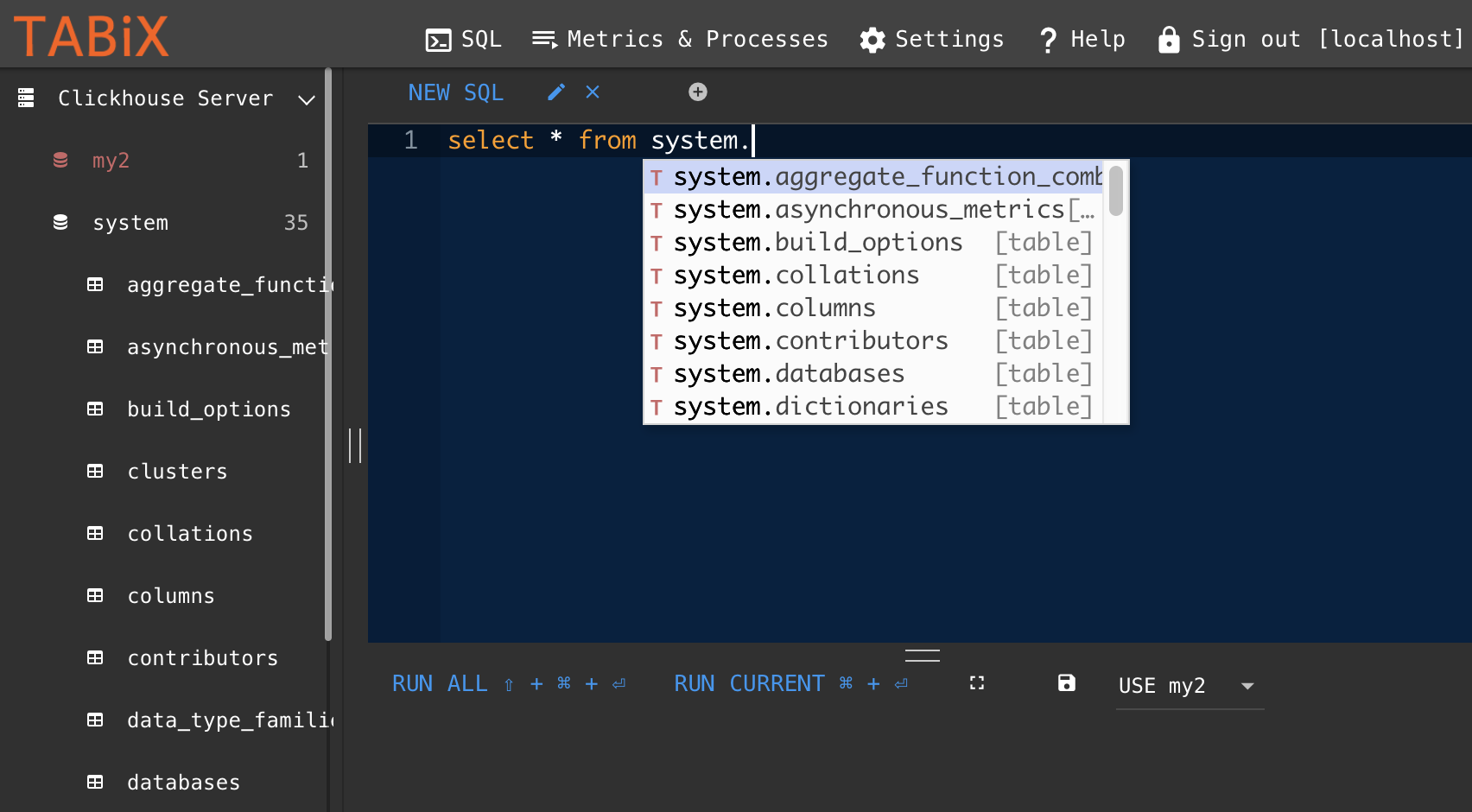Click the sidebar splitter handle

click(x=355, y=446)
